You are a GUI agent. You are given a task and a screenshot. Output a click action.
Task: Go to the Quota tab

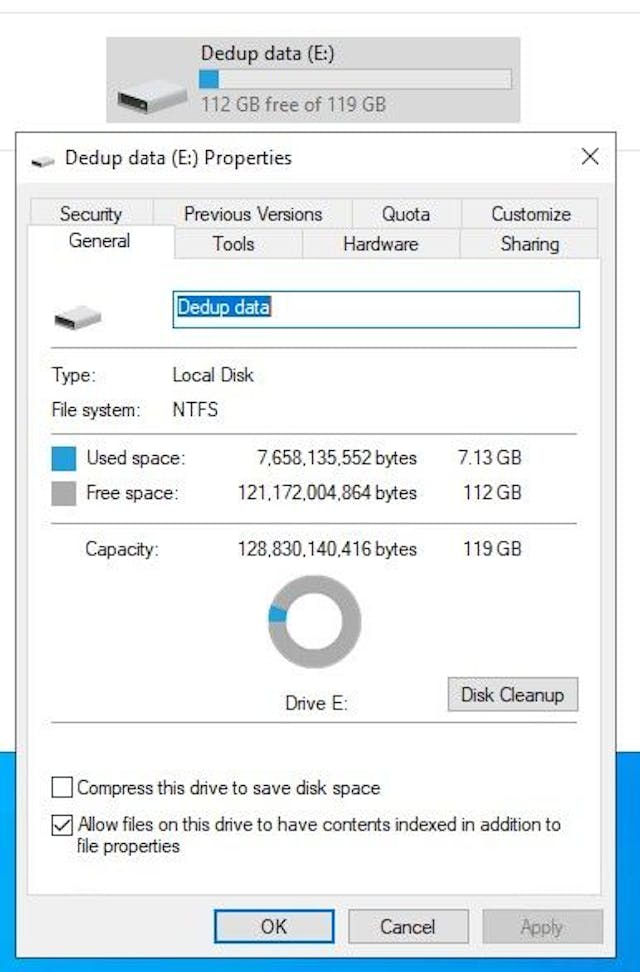click(x=405, y=214)
